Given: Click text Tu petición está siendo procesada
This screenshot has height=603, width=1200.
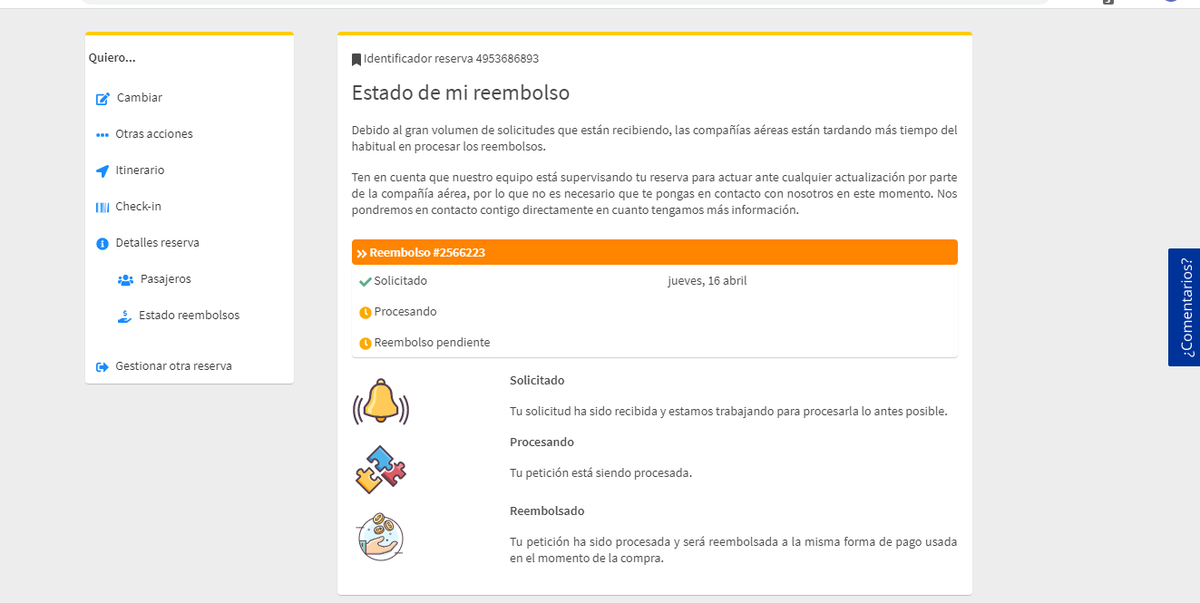Looking at the screenshot, I should point(601,473).
